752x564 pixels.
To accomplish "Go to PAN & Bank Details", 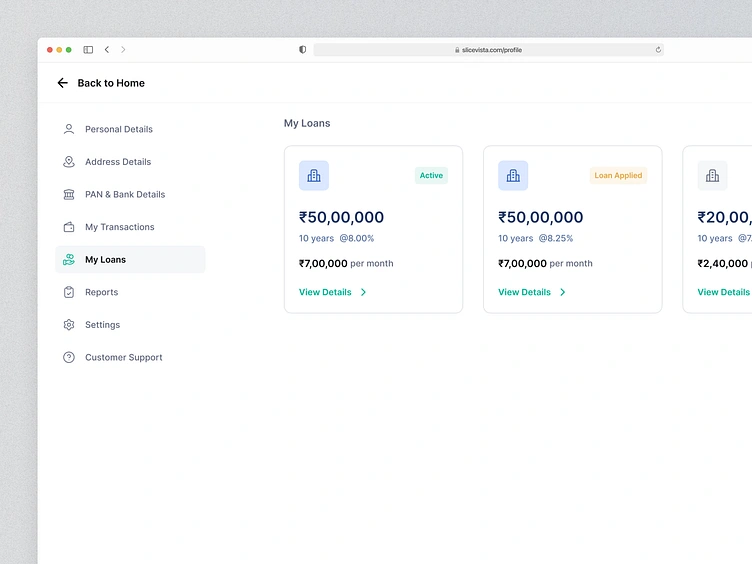I will tap(125, 194).
